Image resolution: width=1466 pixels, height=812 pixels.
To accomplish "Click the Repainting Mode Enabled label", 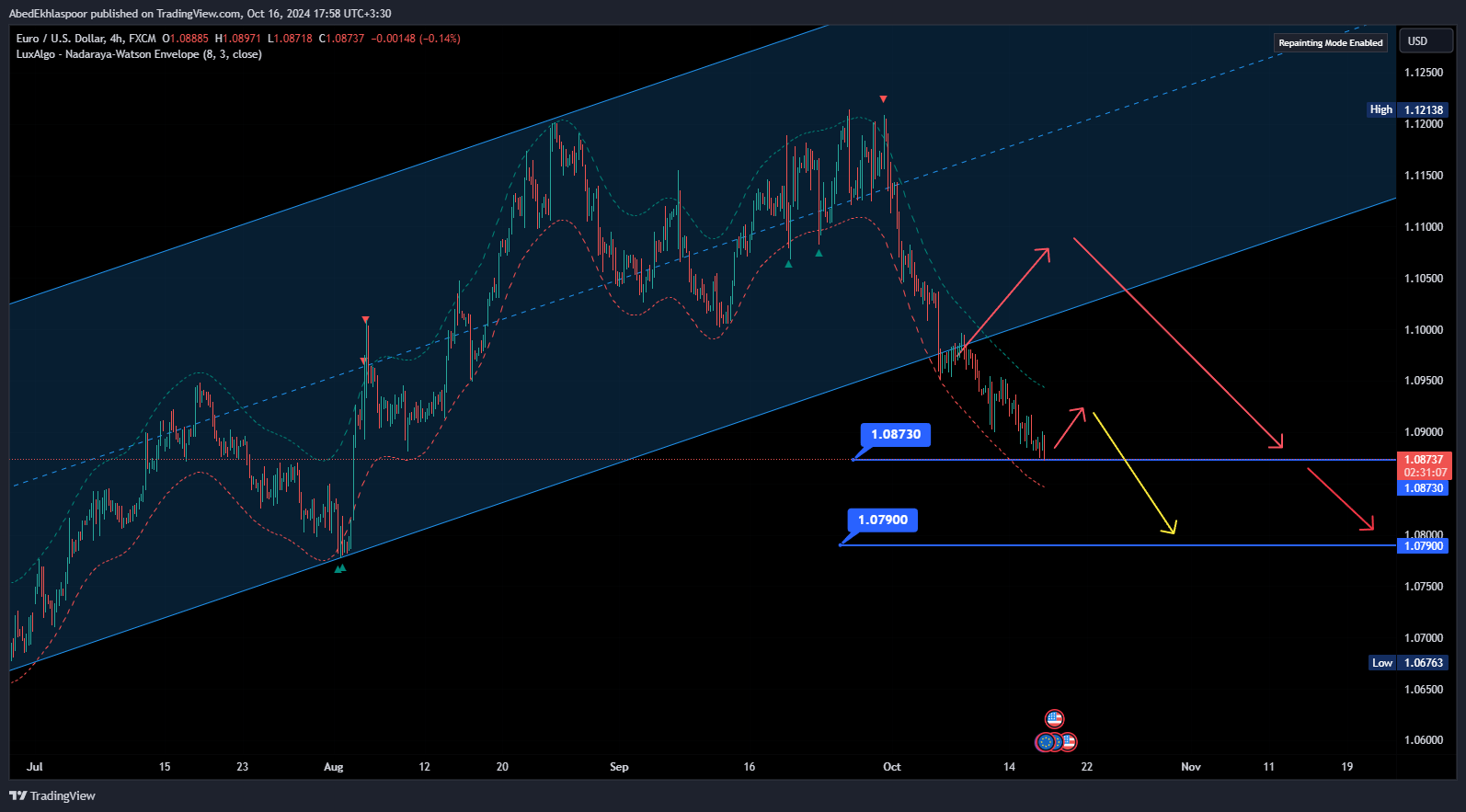I will coord(1331,43).
